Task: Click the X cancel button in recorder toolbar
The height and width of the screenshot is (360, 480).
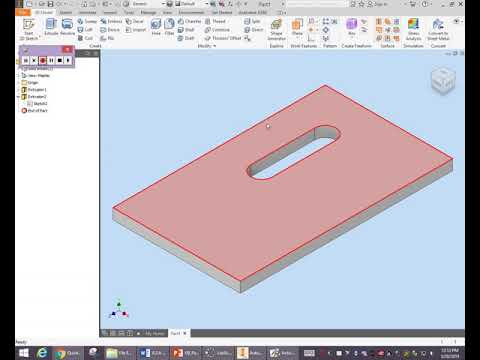Action: [34, 60]
